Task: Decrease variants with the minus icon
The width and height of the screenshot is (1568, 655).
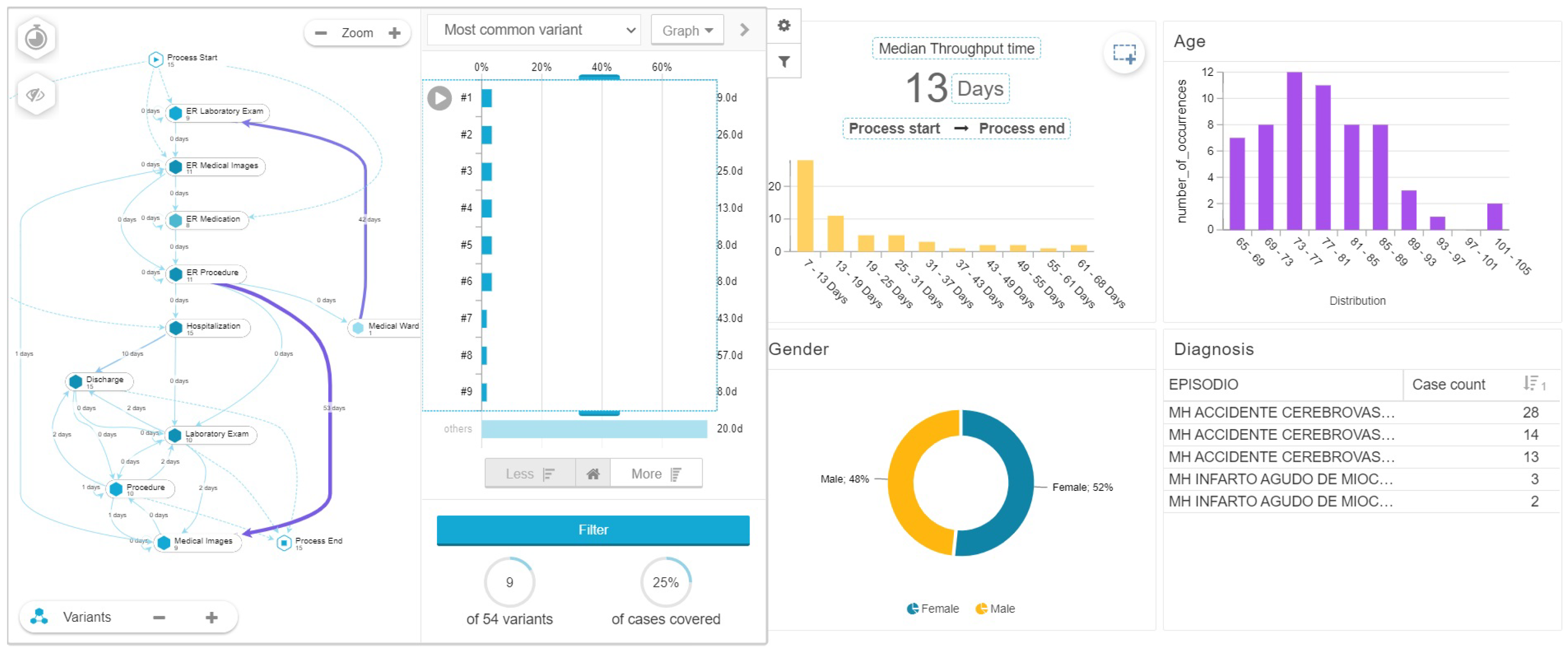Action: pyautogui.click(x=159, y=617)
